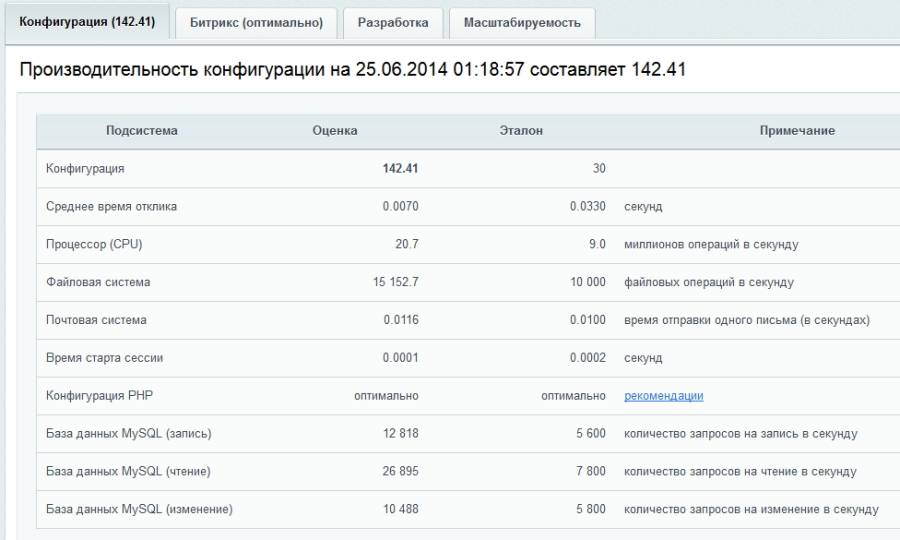The height and width of the screenshot is (540, 900).
Task: Click the количество запросов на запись note
Action: [740, 434]
